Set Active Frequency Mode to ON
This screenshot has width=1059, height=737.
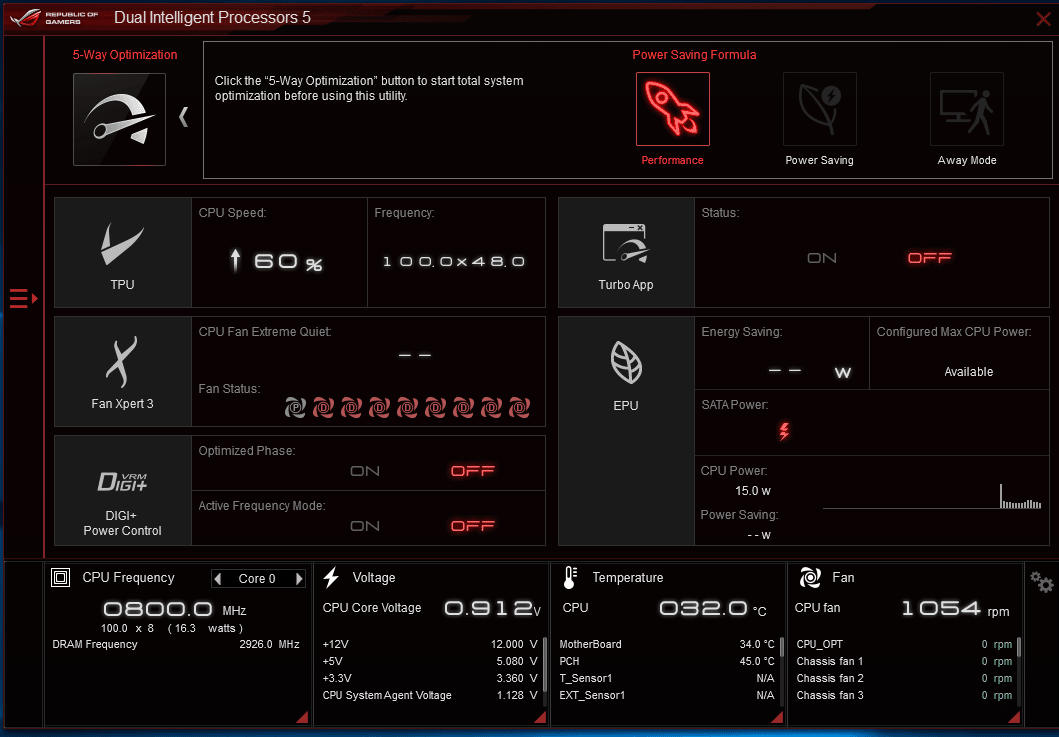coord(365,526)
